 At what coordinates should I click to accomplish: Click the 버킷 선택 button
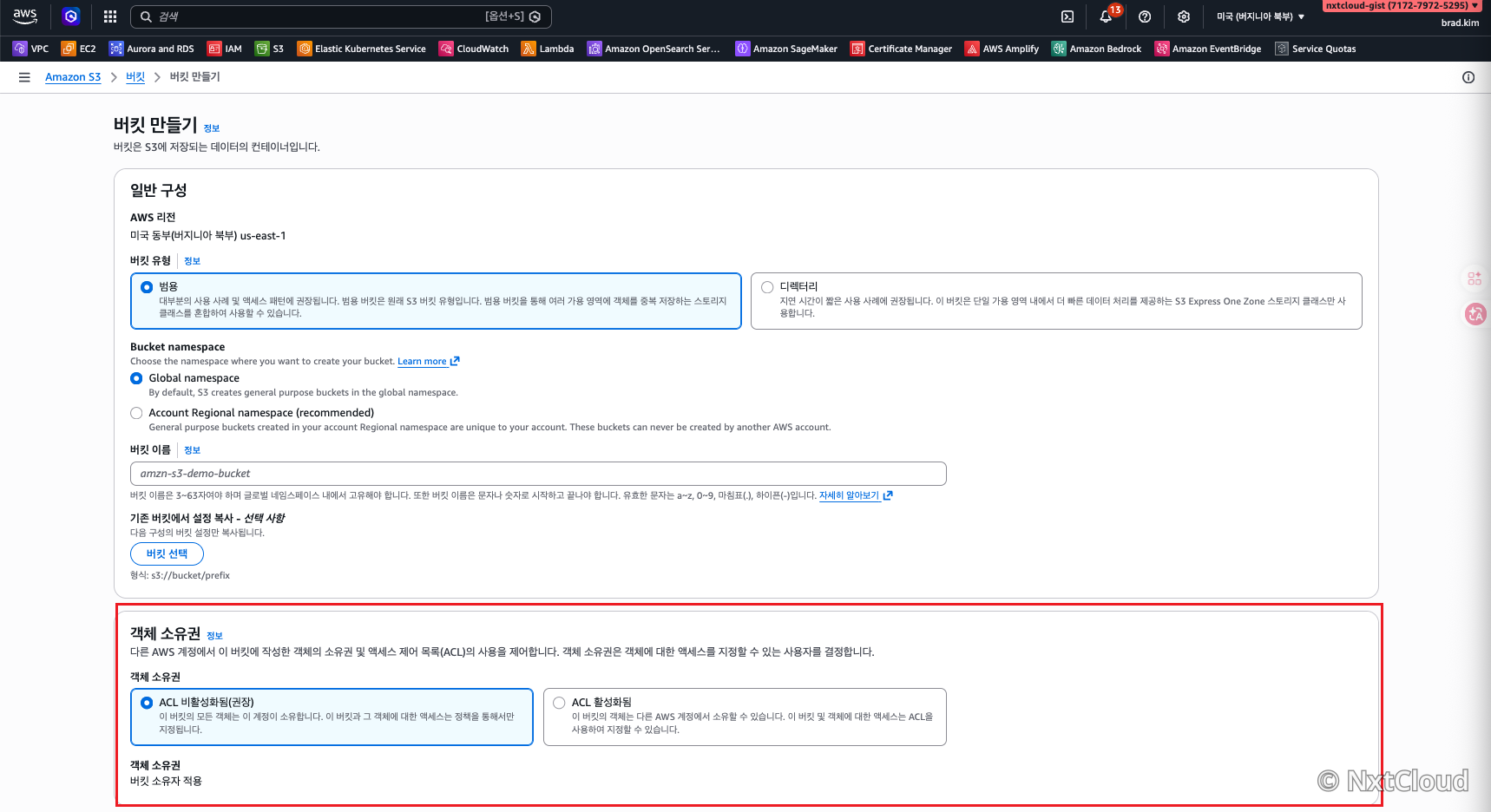pos(167,553)
